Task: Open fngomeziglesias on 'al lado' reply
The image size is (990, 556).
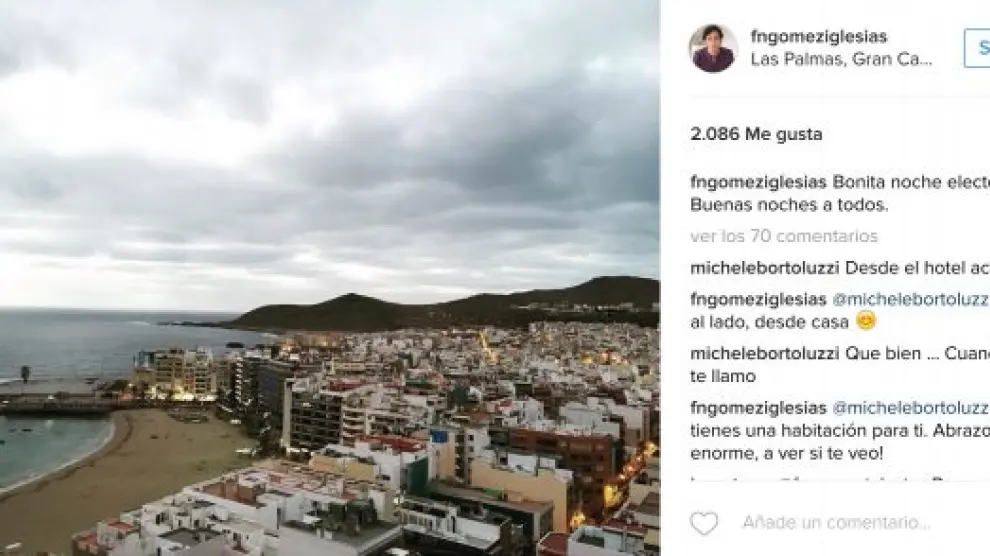Action: point(758,299)
